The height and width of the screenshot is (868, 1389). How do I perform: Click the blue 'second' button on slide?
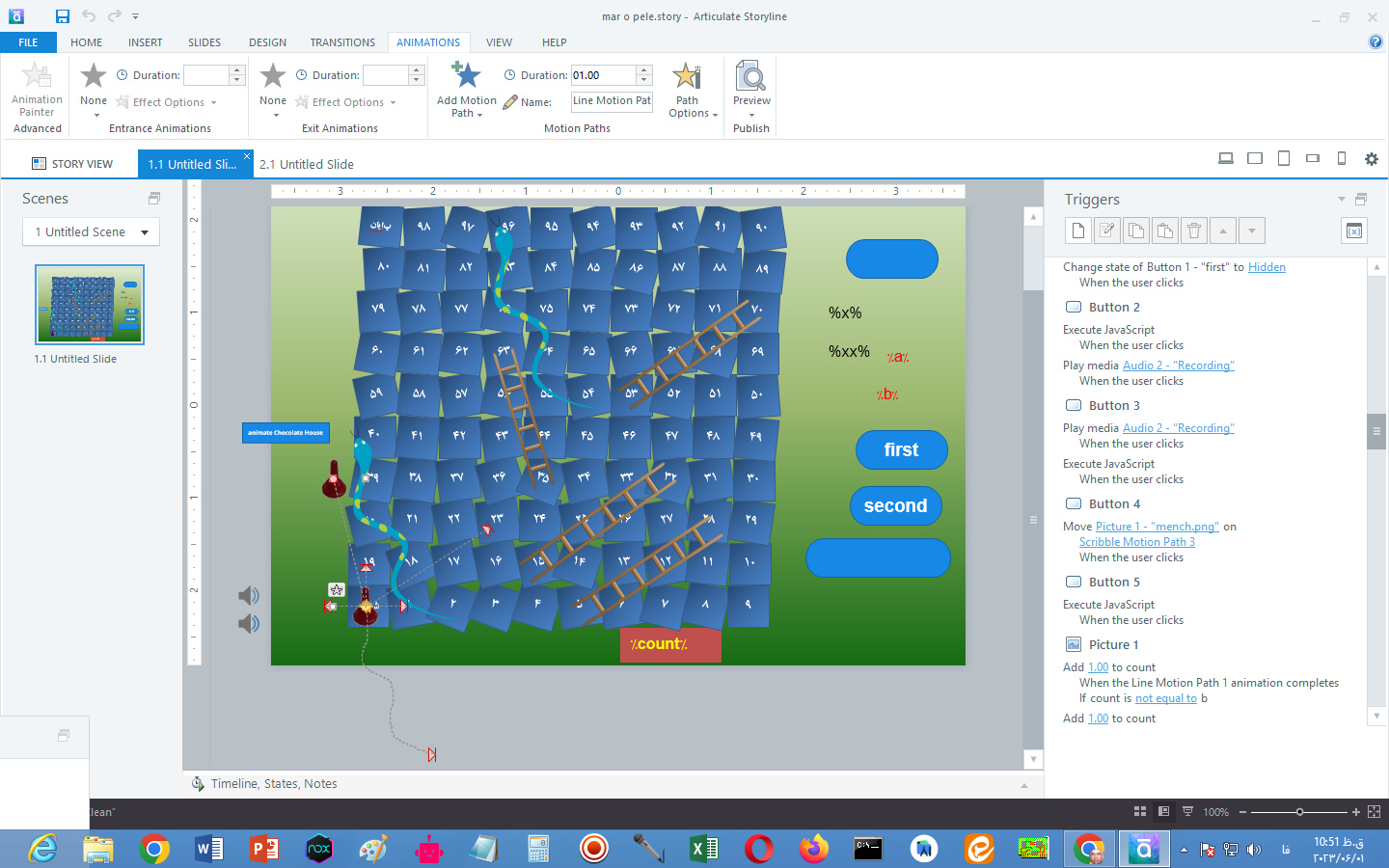[895, 506]
